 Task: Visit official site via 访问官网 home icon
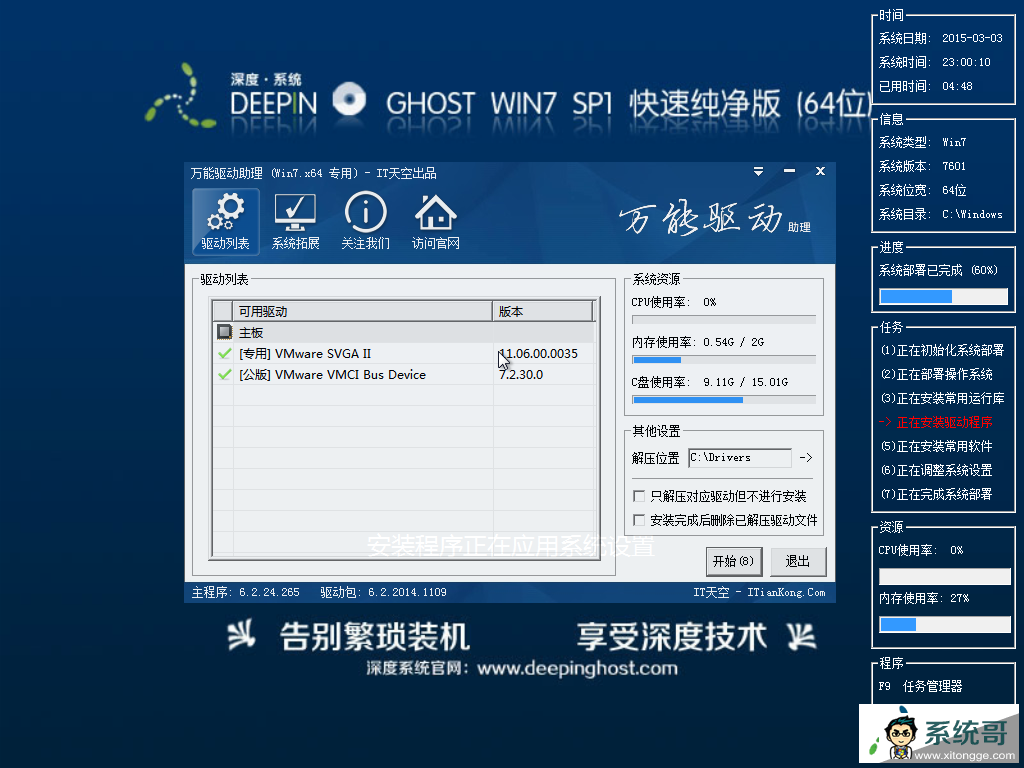pyautogui.click(x=436, y=221)
